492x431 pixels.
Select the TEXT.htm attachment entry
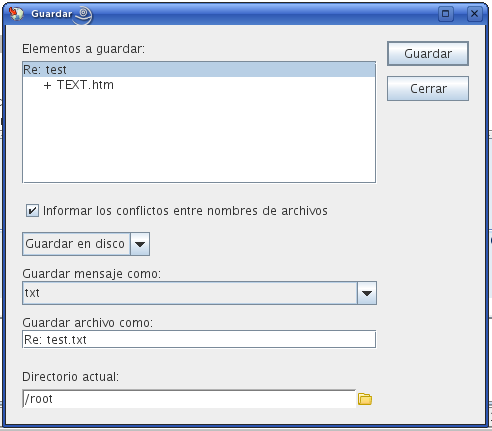point(85,85)
